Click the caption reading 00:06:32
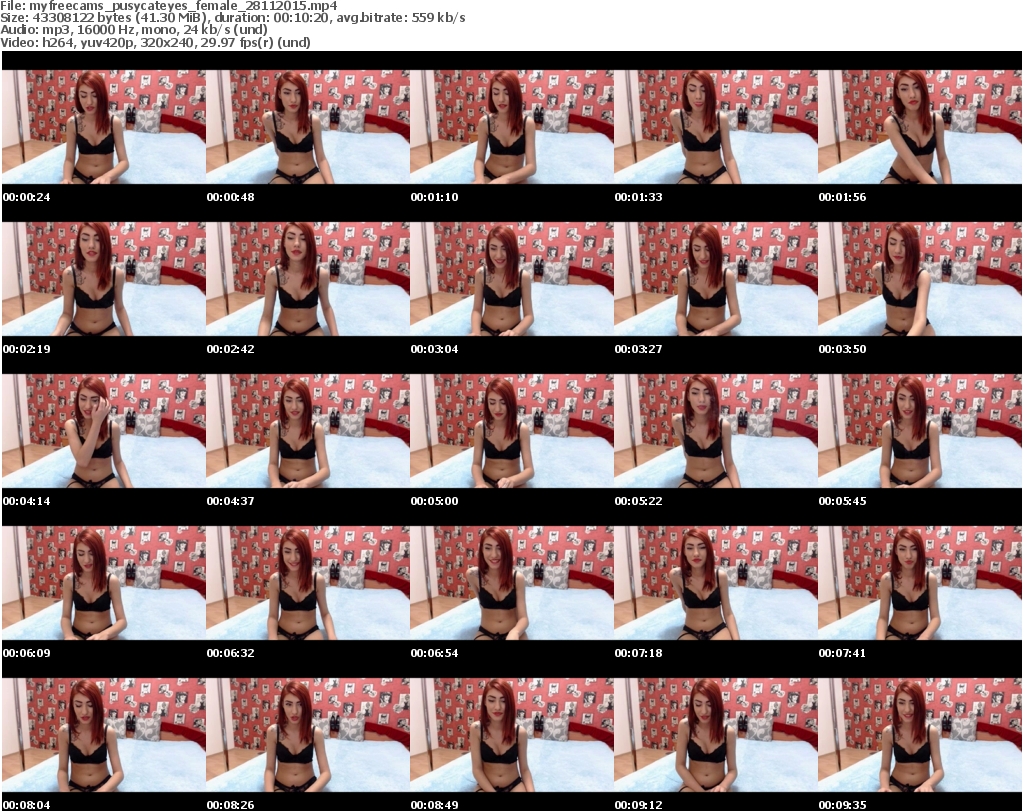Screen dimensions: 1024x811 [x=231, y=652]
